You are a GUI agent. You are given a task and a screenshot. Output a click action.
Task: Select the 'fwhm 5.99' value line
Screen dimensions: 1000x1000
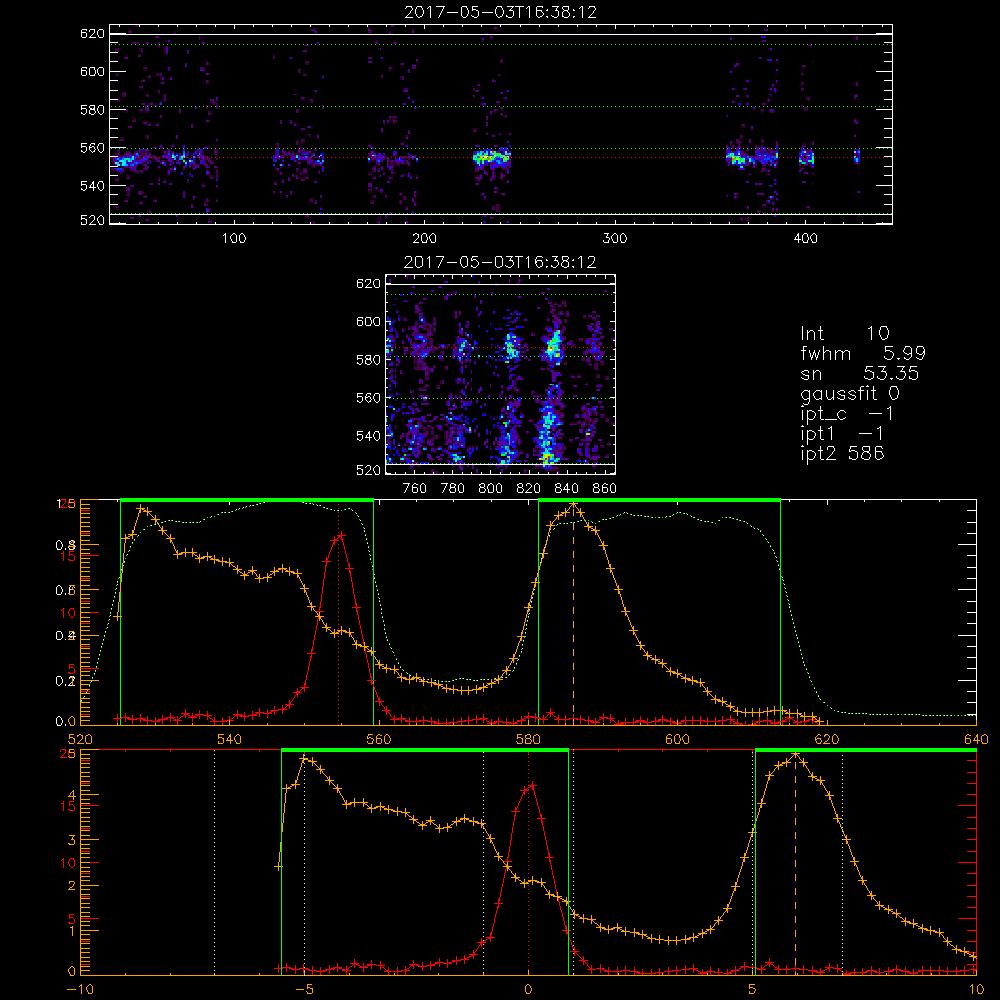point(863,353)
